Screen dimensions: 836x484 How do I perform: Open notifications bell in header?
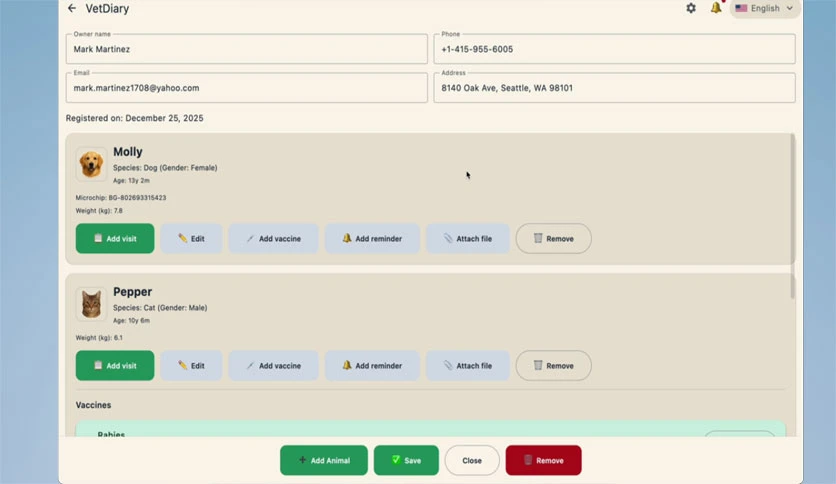[716, 8]
